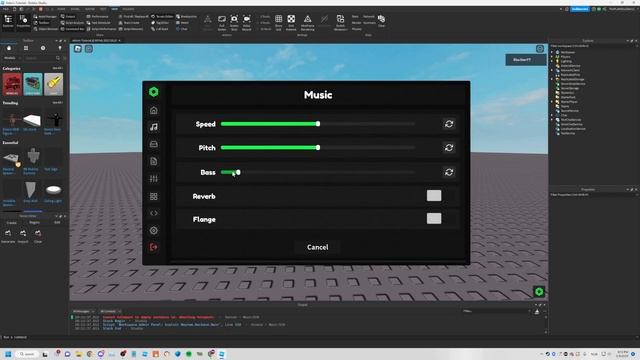Click Clear in Terrain Editor
Viewport: 640px width, 360px height.
coord(38,236)
